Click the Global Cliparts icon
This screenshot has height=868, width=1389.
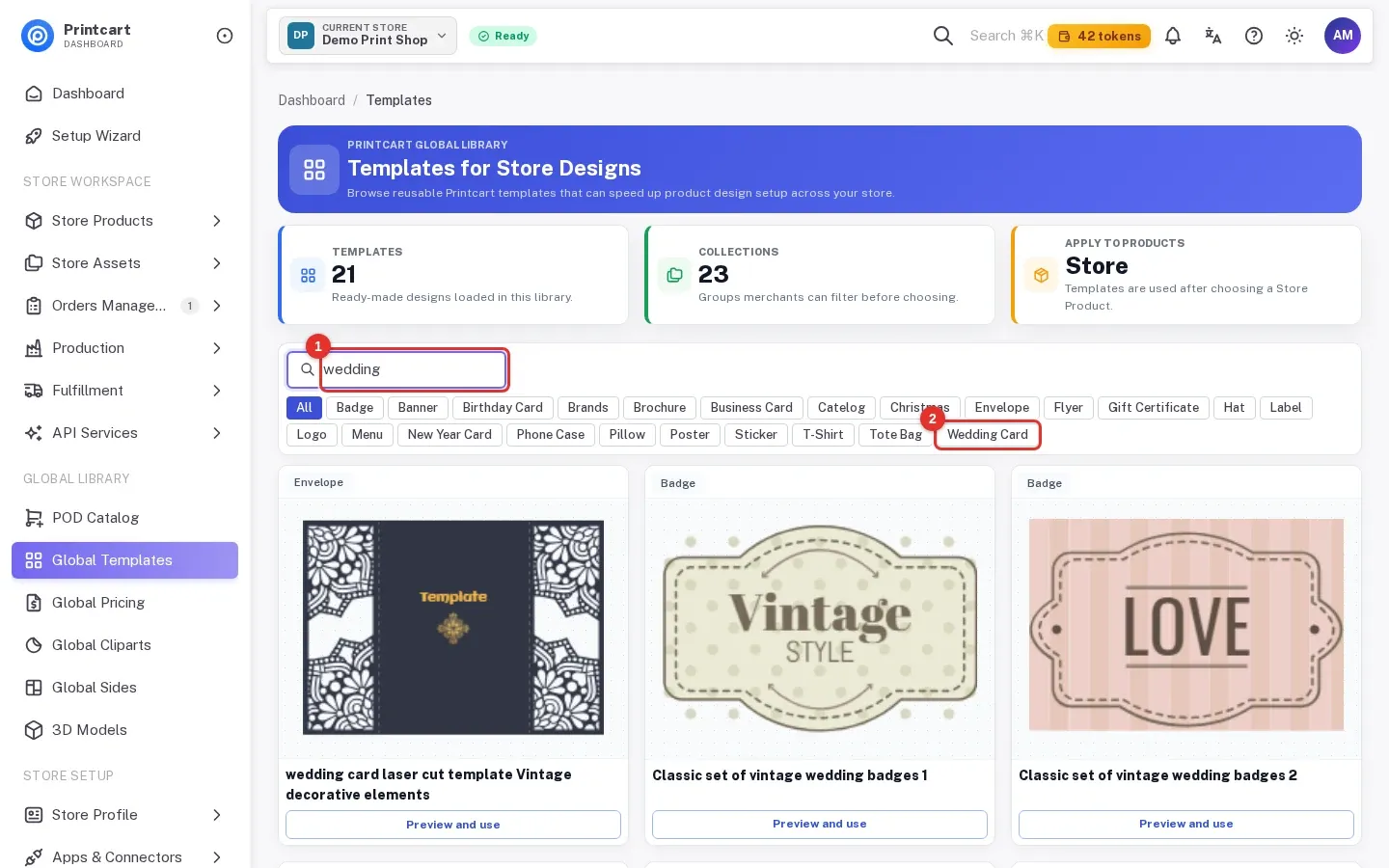click(x=34, y=645)
